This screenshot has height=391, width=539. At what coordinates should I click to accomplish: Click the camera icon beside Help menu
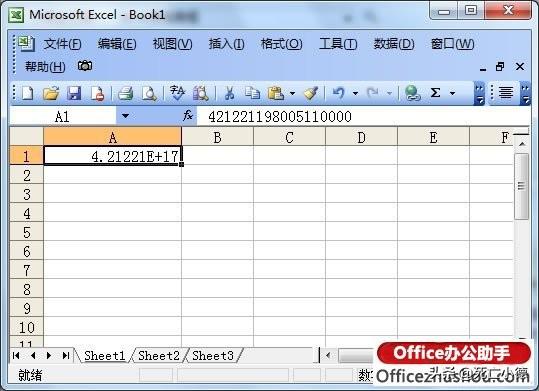(x=85, y=66)
